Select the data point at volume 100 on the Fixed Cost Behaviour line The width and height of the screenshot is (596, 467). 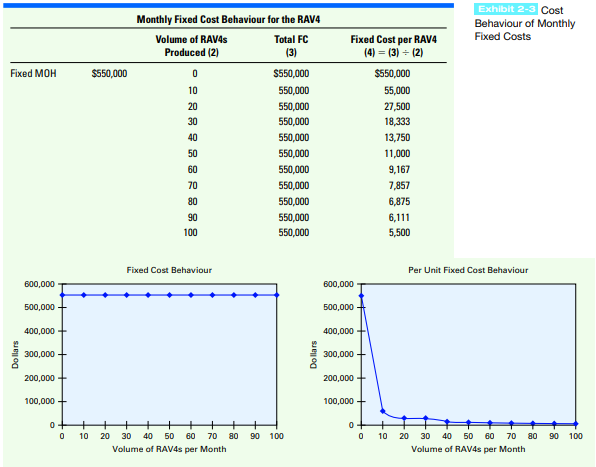(277, 295)
